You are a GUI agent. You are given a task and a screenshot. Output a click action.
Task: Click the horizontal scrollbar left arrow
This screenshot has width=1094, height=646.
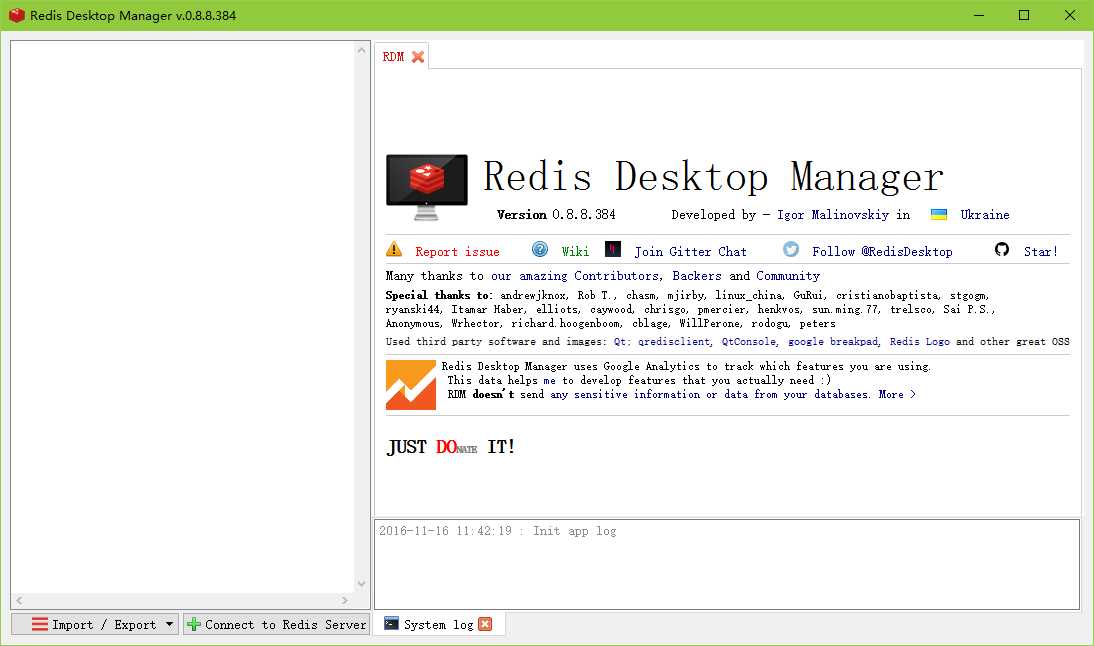pyautogui.click(x=19, y=600)
